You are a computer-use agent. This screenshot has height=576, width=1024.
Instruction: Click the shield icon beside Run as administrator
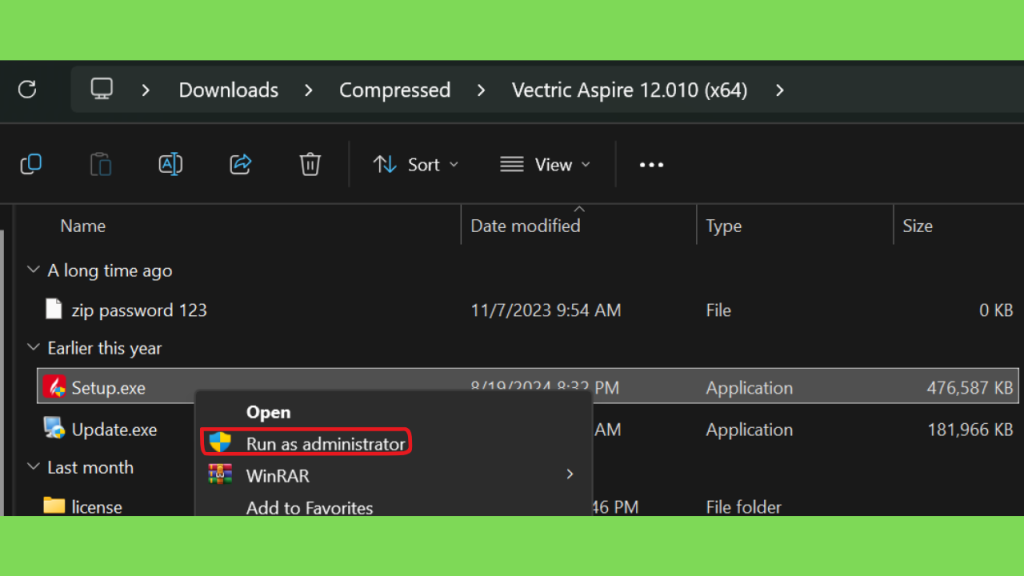tap(220, 443)
